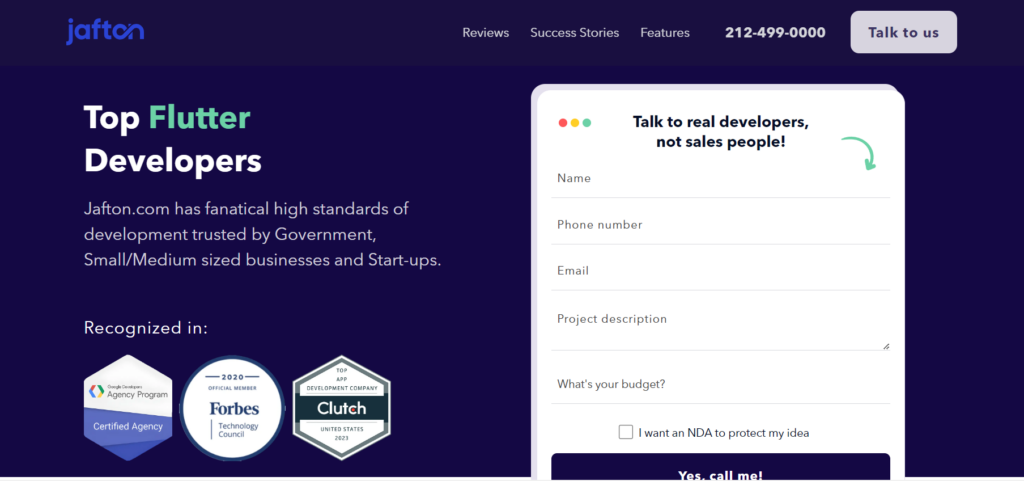
Task: Click the Clutch top app developer badge
Action: [x=342, y=408]
